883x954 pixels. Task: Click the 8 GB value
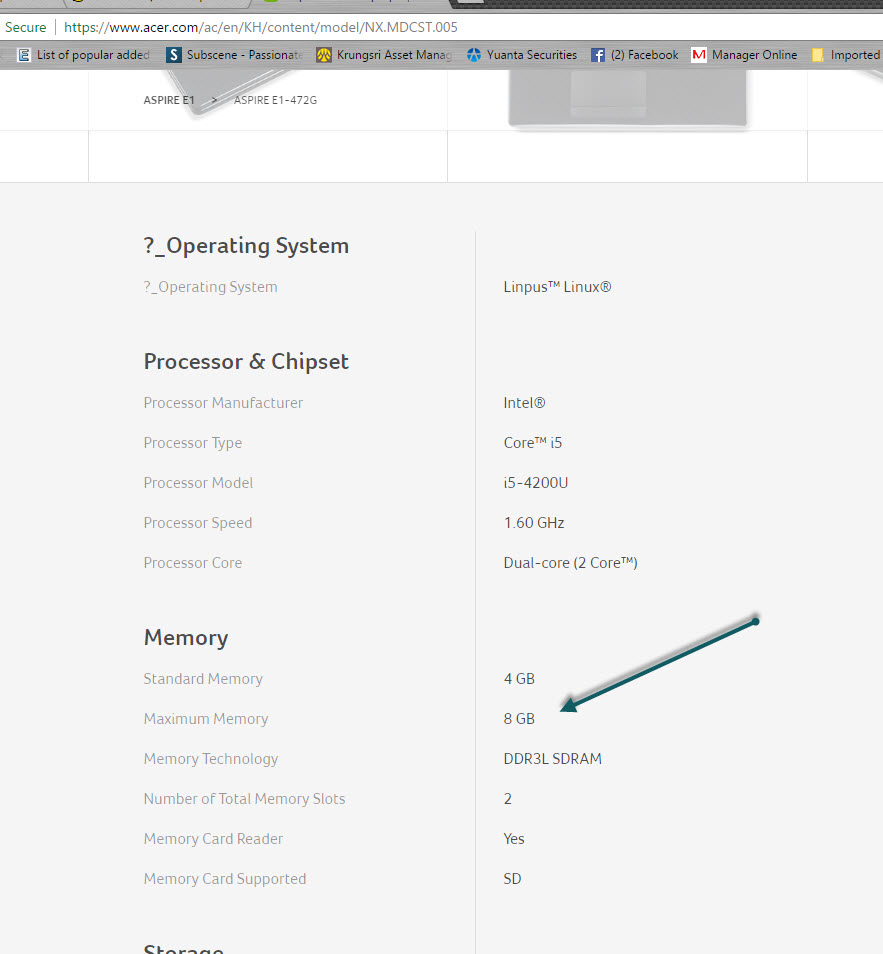(518, 719)
